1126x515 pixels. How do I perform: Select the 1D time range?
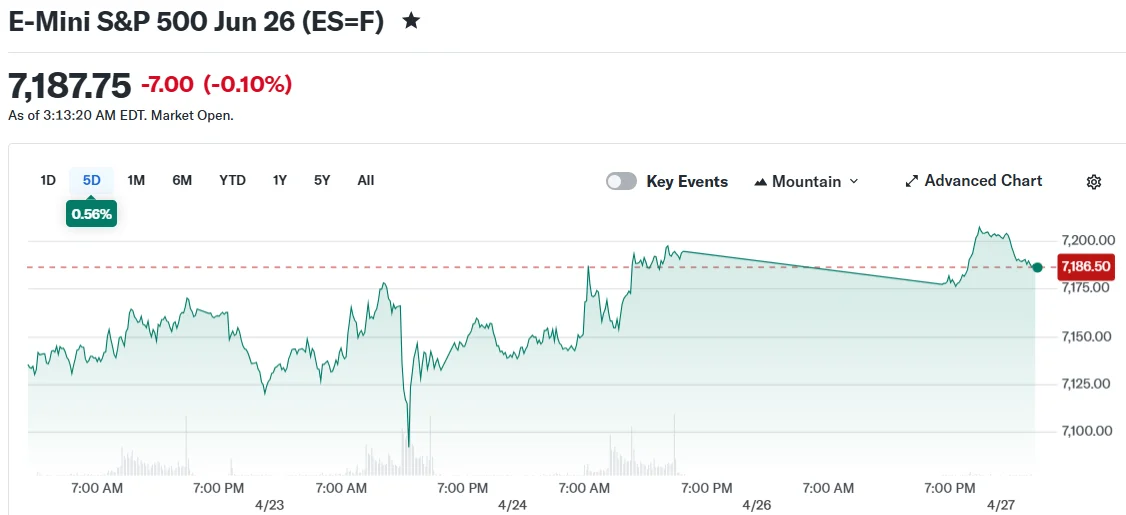click(x=48, y=180)
